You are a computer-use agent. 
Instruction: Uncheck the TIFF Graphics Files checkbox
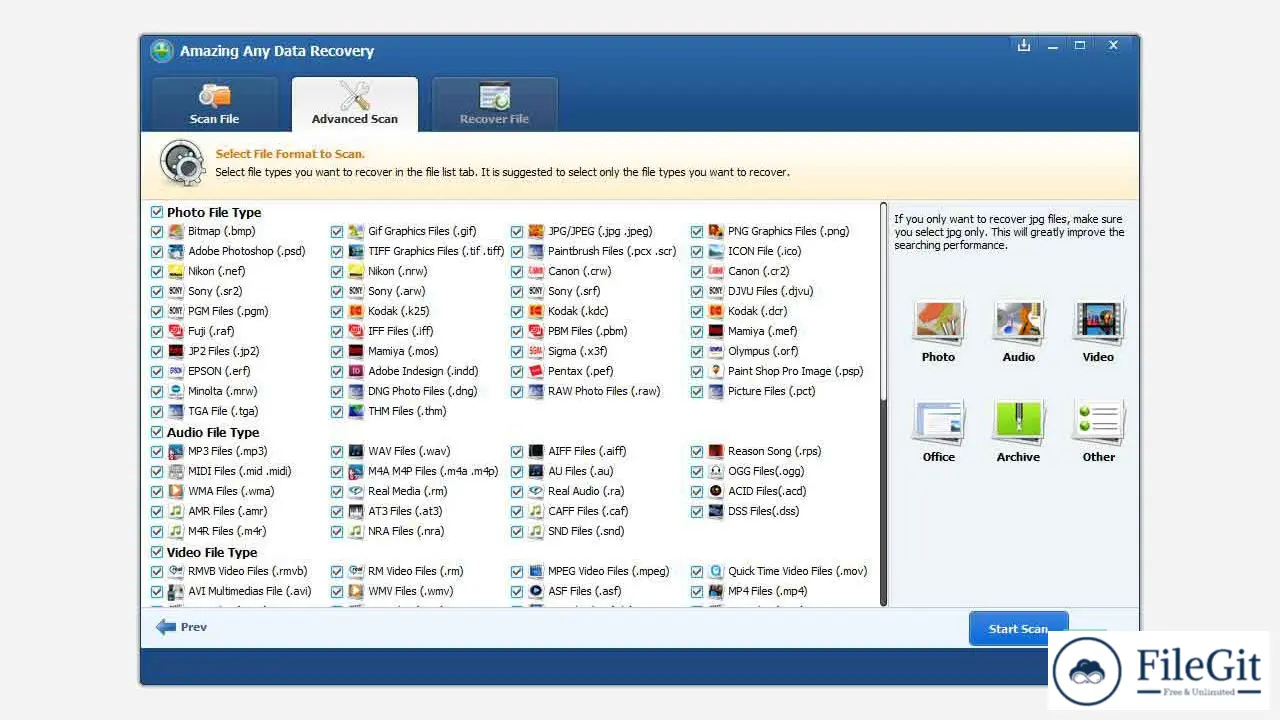tap(337, 251)
